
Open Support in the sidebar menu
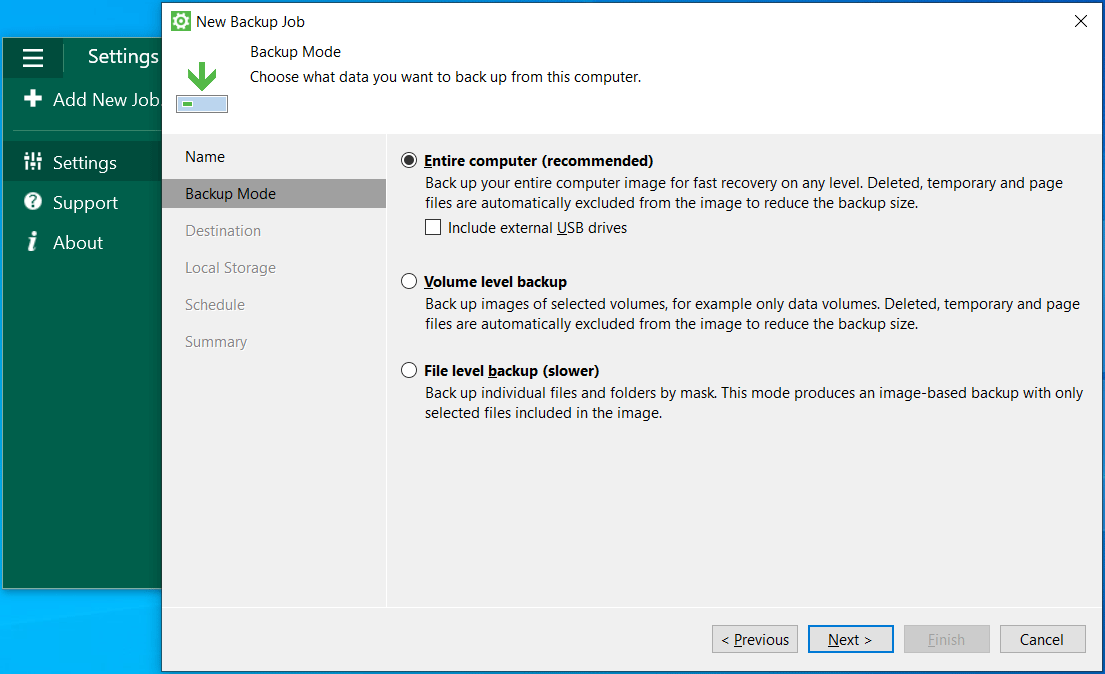pos(82,202)
